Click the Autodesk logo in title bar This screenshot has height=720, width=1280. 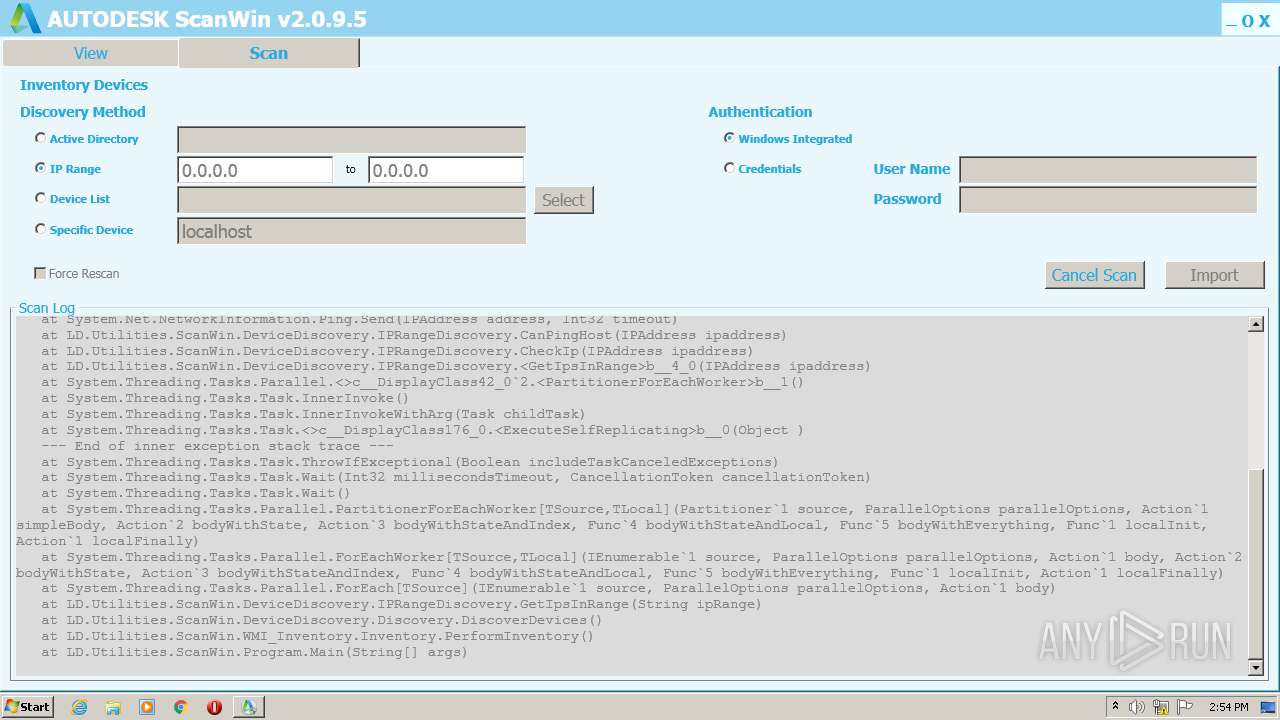click(x=24, y=18)
